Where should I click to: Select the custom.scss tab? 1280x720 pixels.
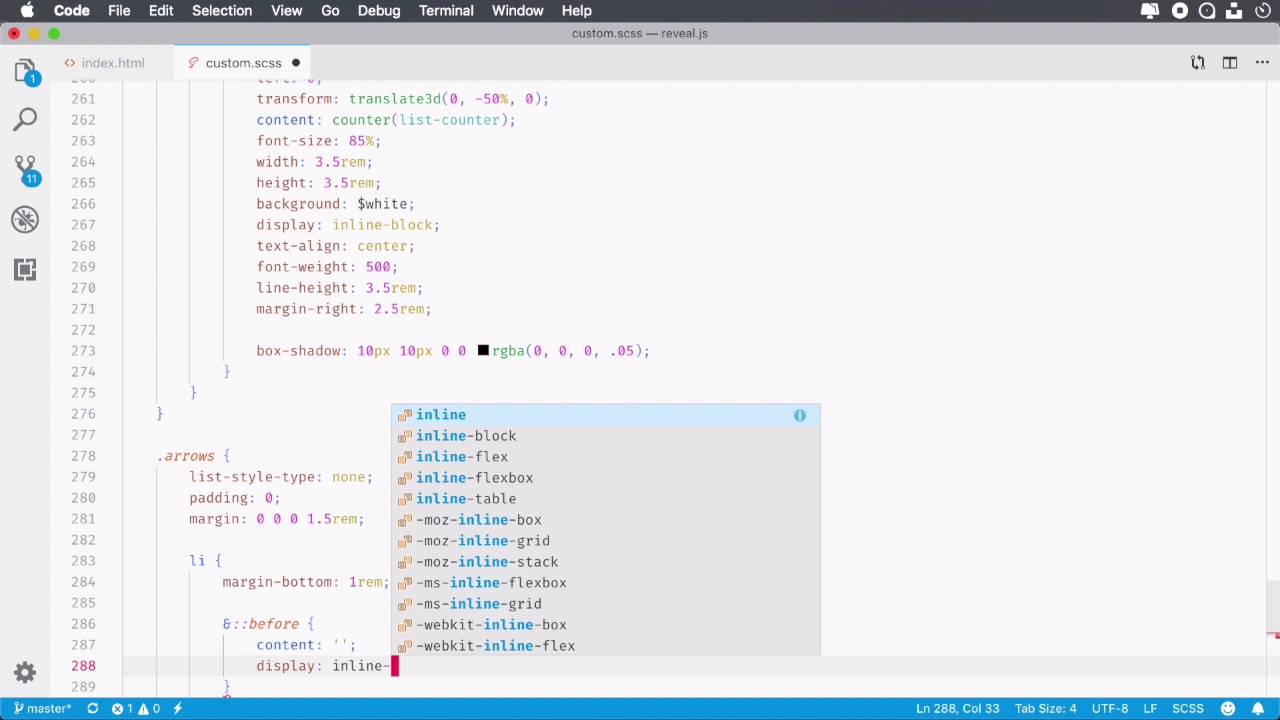tap(243, 63)
